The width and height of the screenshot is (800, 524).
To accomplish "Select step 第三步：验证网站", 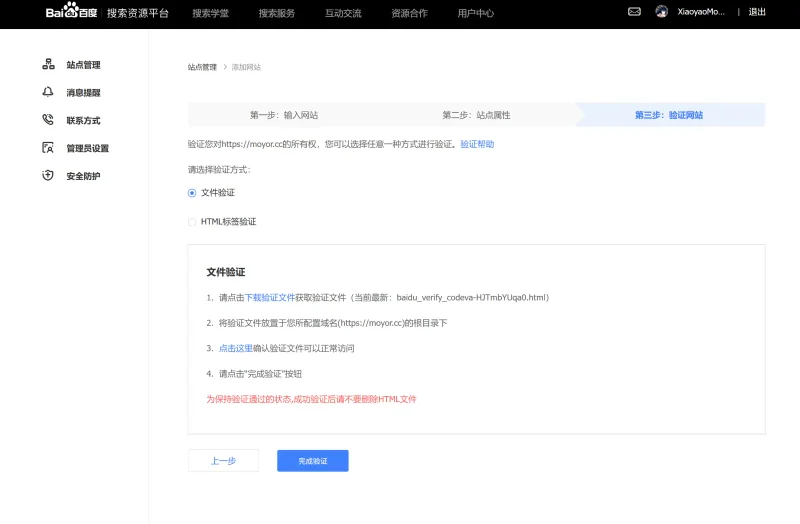I will [669, 115].
